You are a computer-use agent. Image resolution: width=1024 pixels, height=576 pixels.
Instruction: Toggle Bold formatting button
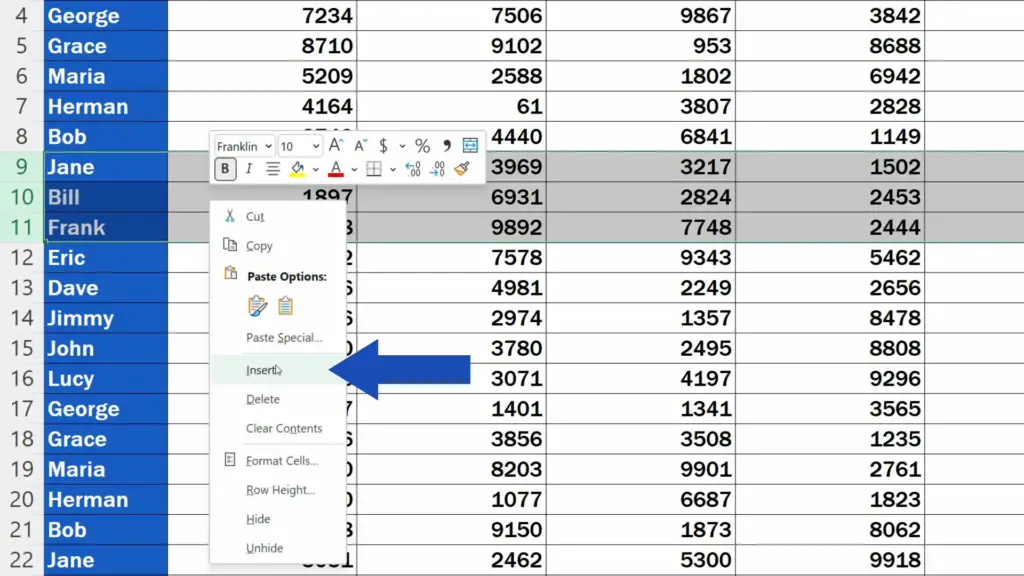click(225, 169)
